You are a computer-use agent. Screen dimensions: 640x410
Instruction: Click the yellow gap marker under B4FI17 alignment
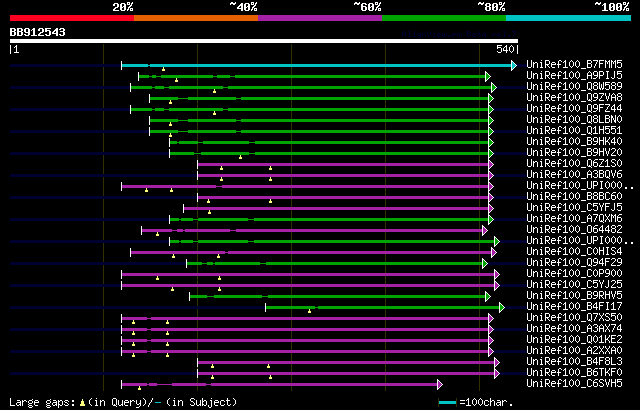click(x=309, y=311)
